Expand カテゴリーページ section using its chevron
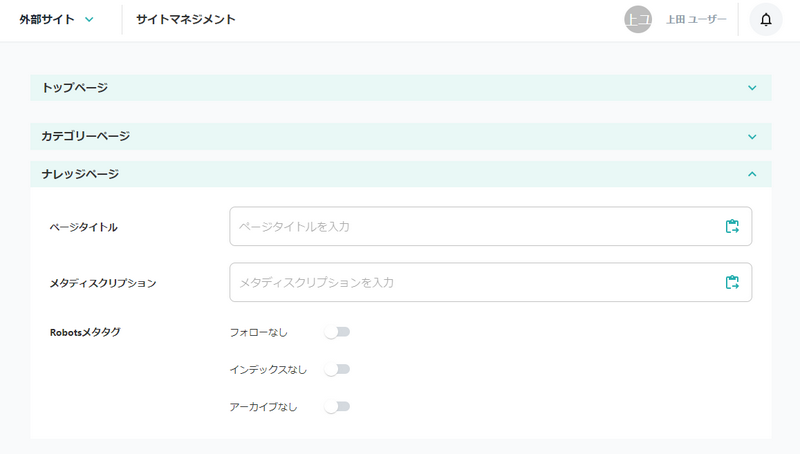This screenshot has height=454, width=800. pyautogui.click(x=752, y=136)
